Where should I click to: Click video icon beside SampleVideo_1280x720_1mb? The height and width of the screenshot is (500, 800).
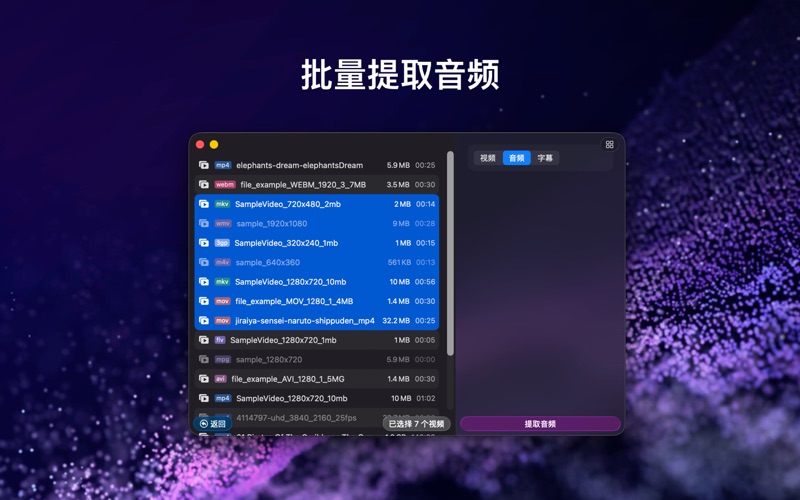pos(204,340)
